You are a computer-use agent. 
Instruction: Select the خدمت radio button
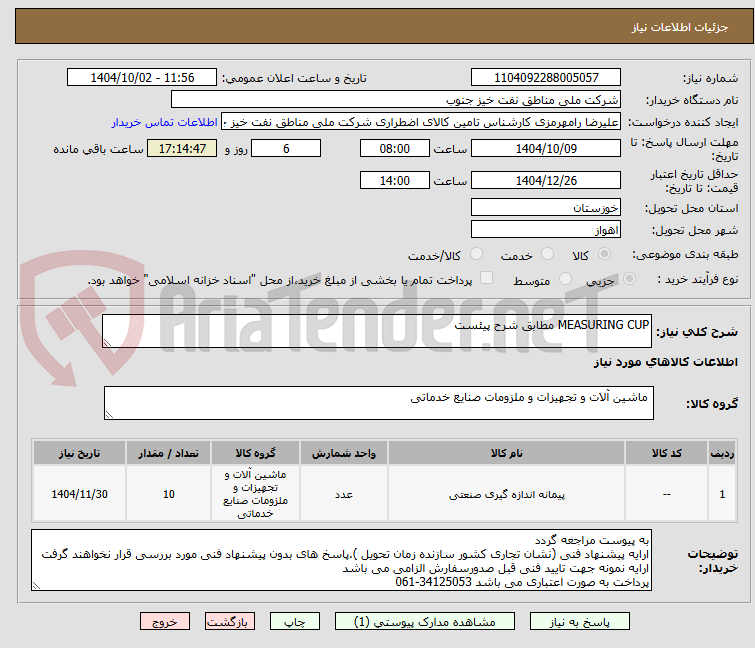(547, 254)
